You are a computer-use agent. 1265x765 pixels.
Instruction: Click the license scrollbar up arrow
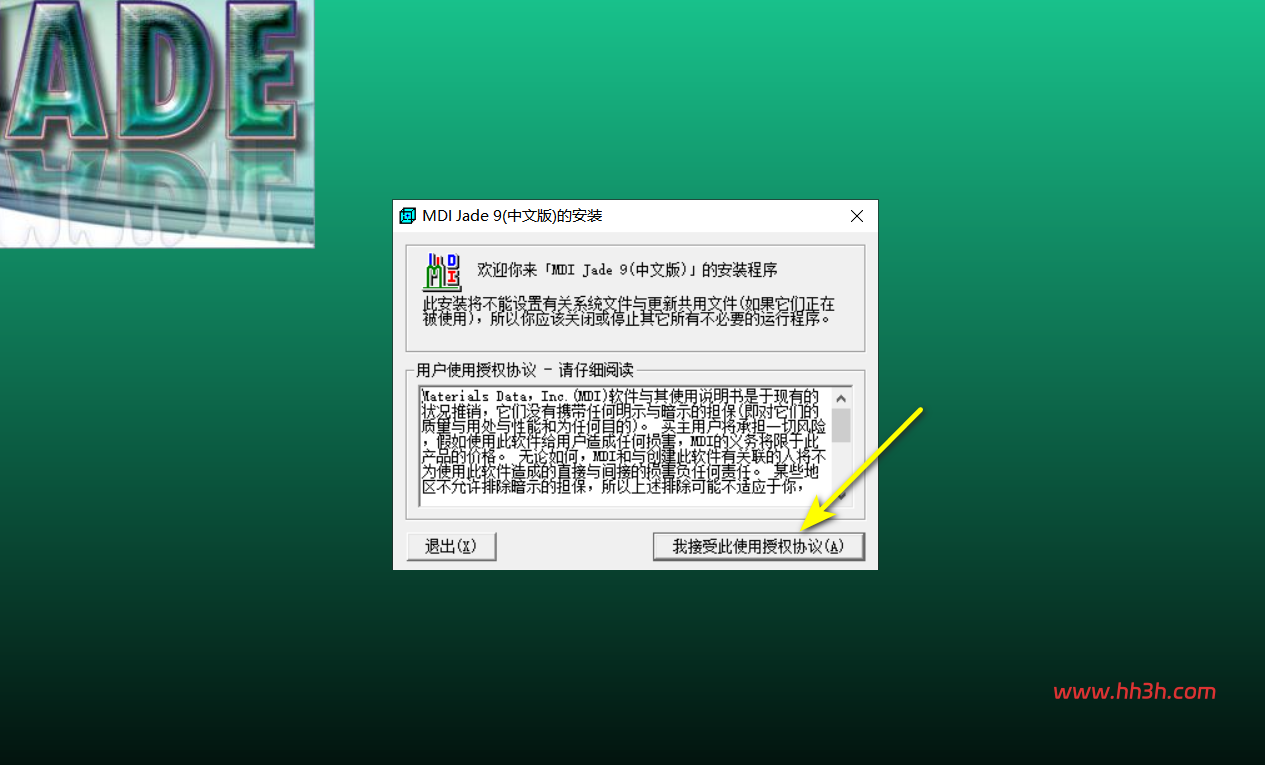pyautogui.click(x=842, y=397)
